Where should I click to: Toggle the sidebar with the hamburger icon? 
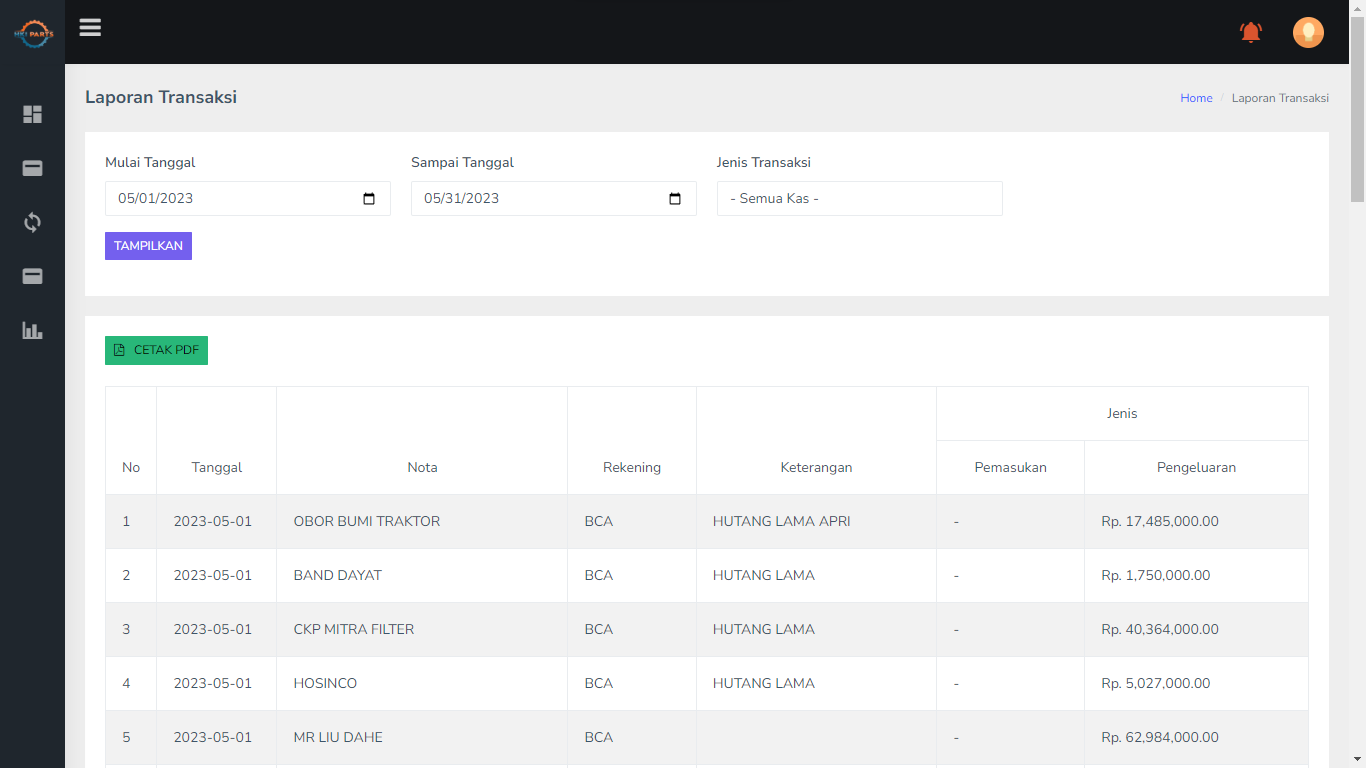click(x=90, y=27)
